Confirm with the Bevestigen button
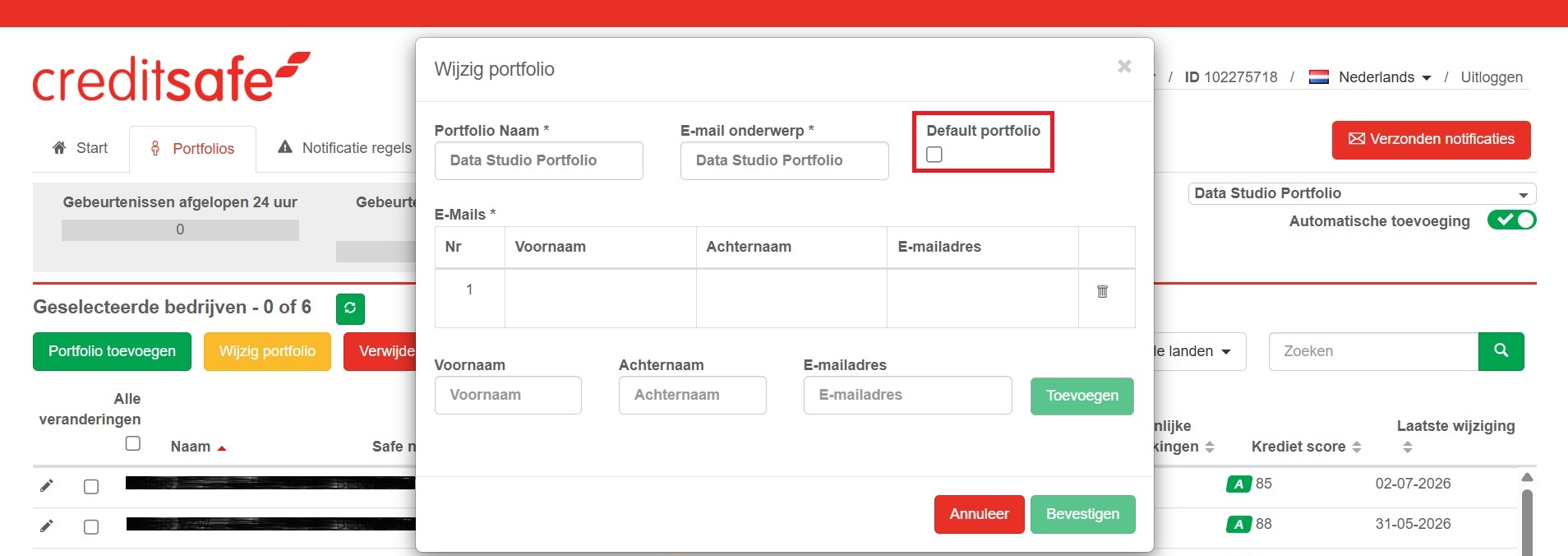1568x556 pixels. pos(1082,514)
